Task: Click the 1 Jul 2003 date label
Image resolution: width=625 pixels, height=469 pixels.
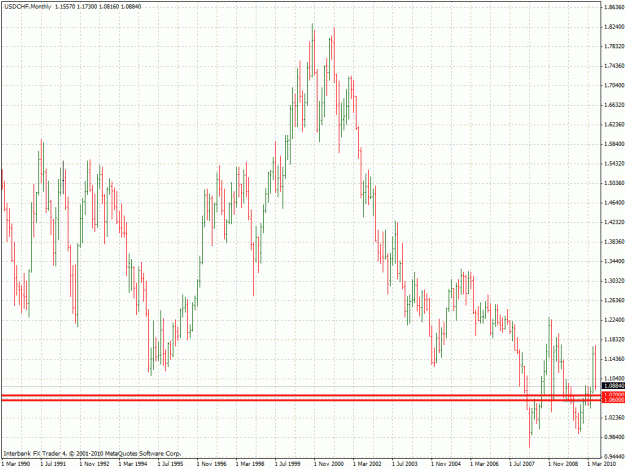Action: pos(405,464)
